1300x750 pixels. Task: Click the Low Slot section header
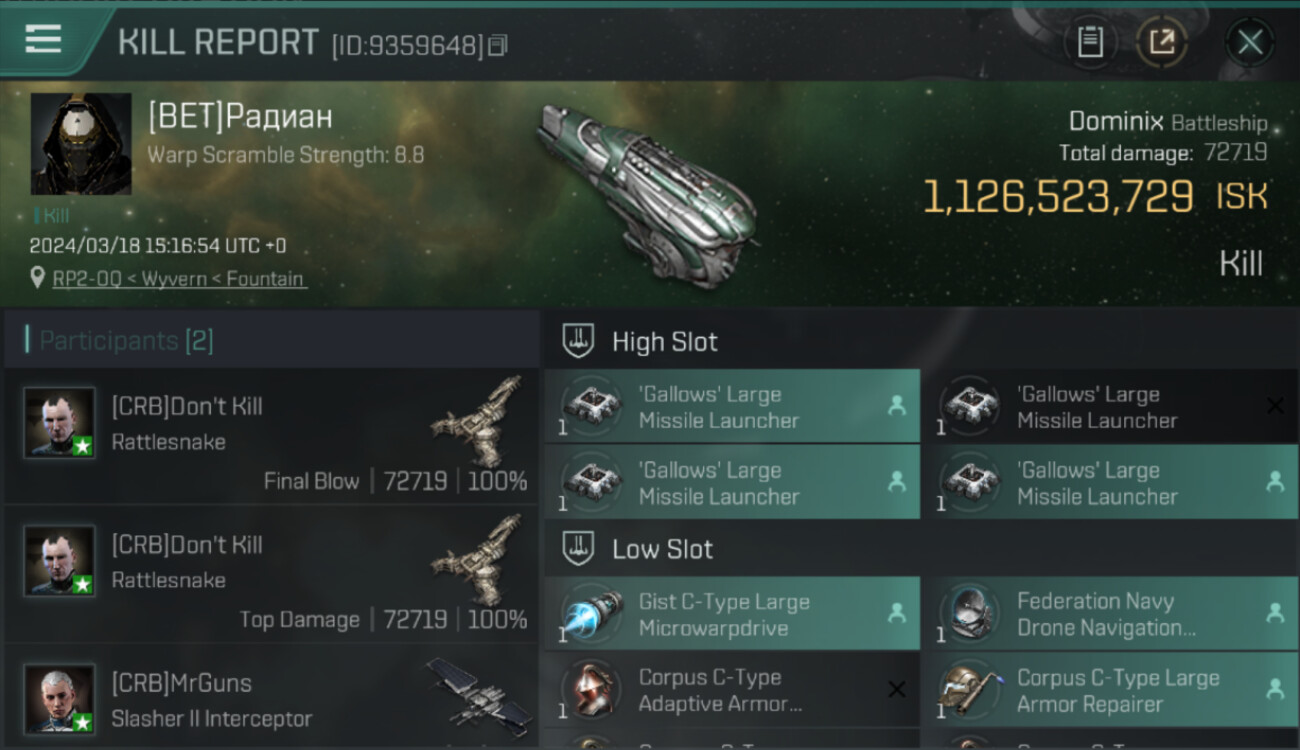coord(662,549)
